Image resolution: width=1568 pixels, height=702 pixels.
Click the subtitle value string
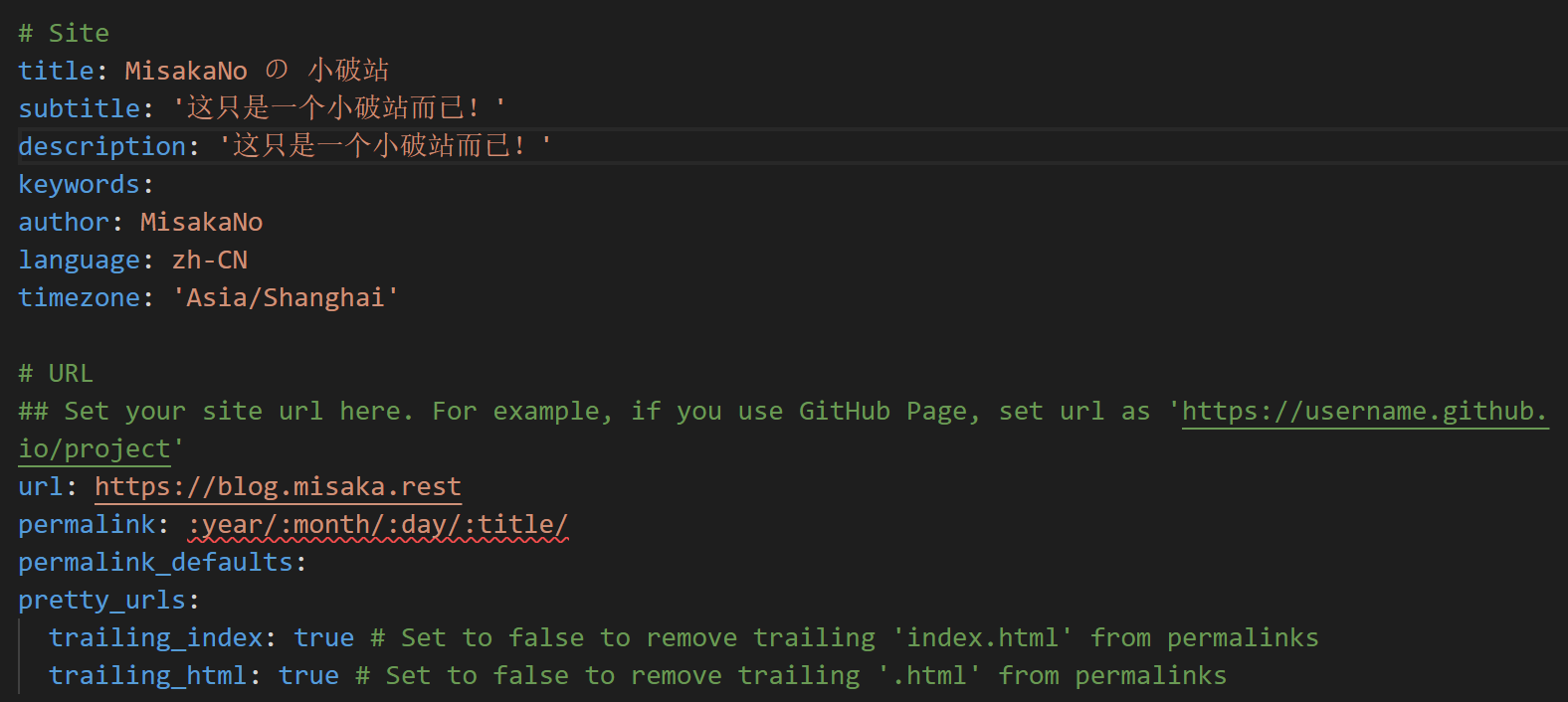point(339,107)
